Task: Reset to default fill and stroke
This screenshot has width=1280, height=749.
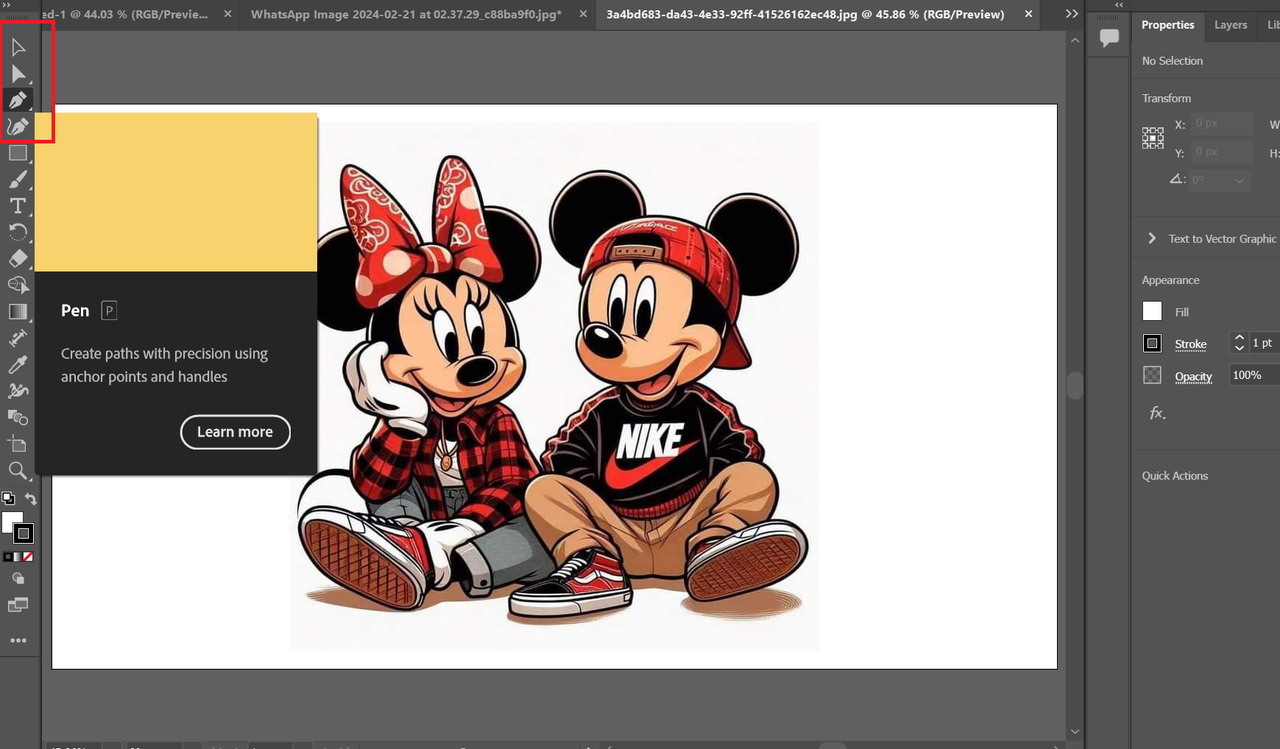Action: coord(7,499)
